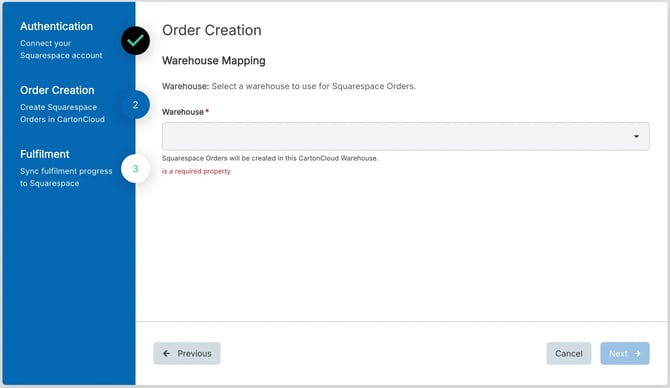Image resolution: width=670 pixels, height=388 pixels.
Task: Proceed with the Next button
Action: [625, 353]
